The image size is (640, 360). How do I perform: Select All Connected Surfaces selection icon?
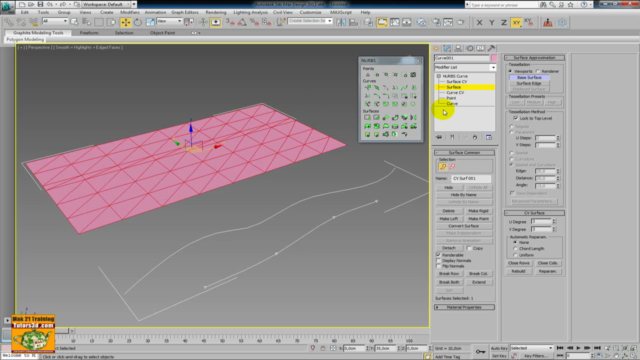click(452, 167)
